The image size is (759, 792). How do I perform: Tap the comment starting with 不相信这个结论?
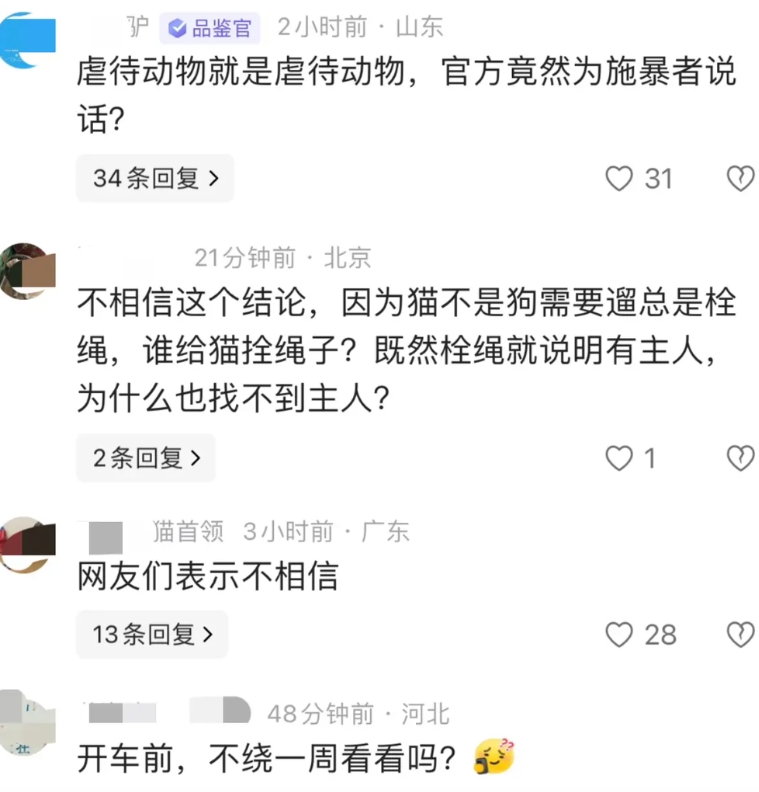coord(406,351)
